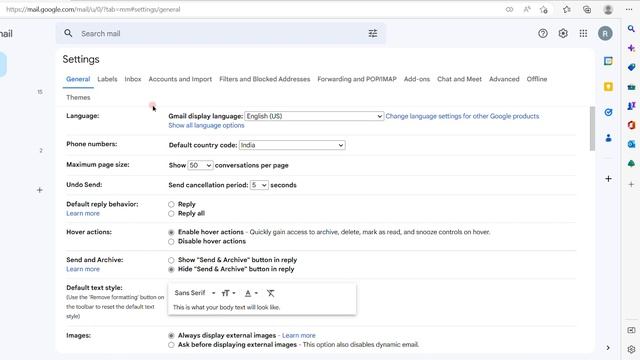The image size is (640, 360).
Task: Open Google Tasks in side panel
Action: click(x=608, y=112)
